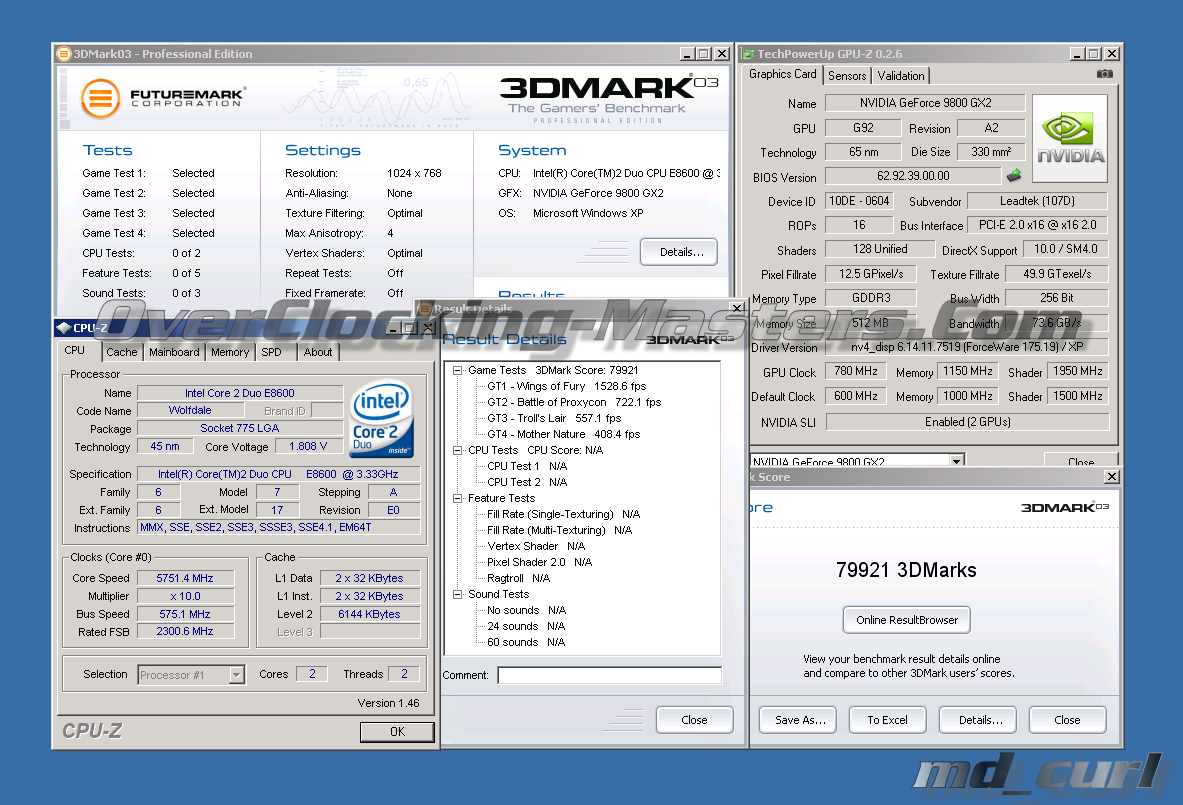
Task: Click Details in the Score window
Action: (978, 720)
